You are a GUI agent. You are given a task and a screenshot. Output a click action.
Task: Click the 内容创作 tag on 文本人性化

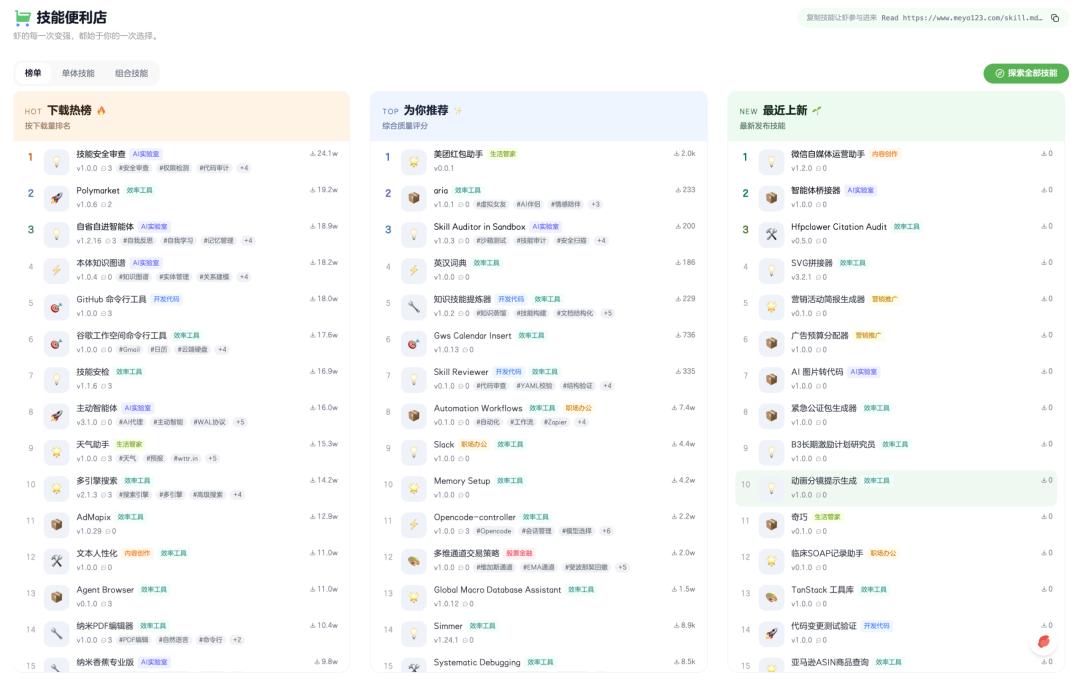click(x=137, y=553)
